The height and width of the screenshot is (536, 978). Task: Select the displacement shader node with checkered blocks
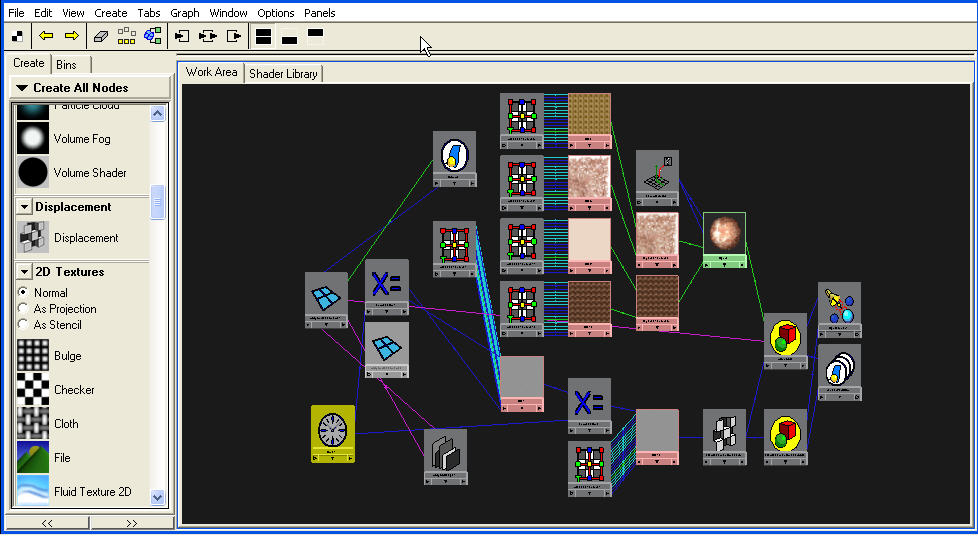724,437
